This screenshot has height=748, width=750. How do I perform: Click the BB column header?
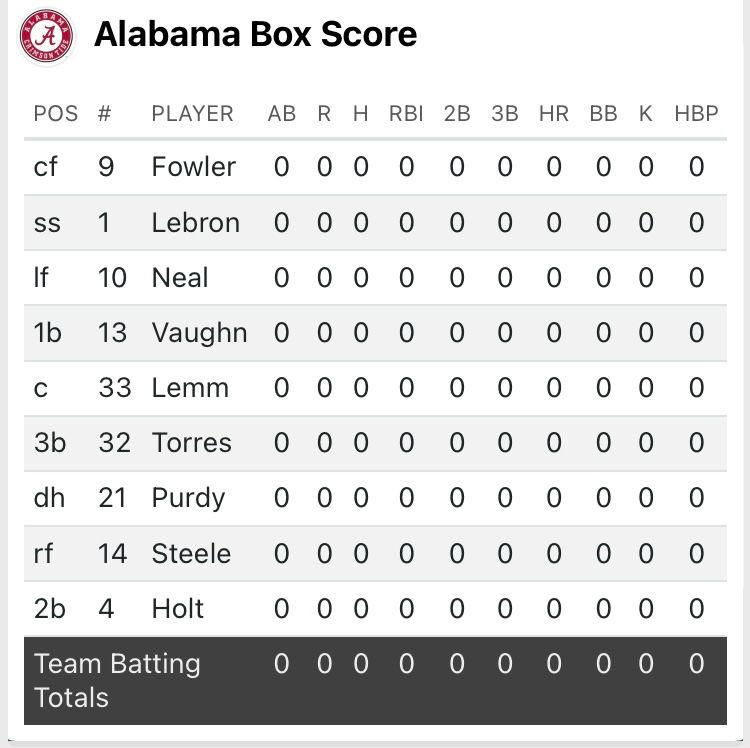(603, 113)
